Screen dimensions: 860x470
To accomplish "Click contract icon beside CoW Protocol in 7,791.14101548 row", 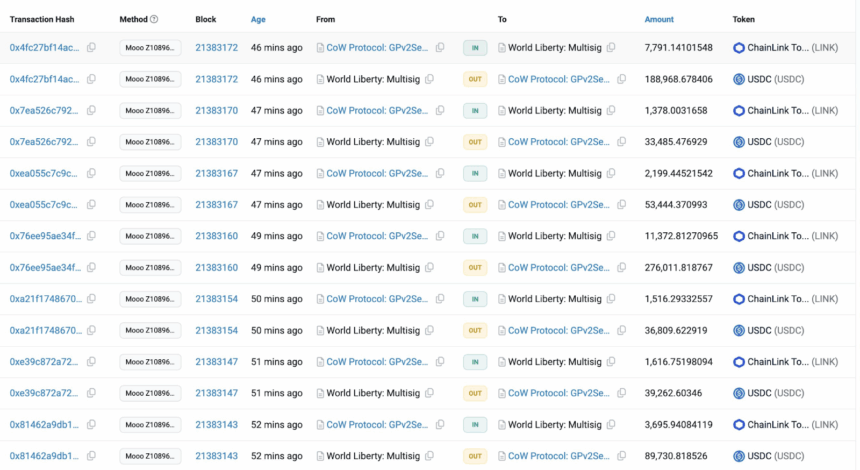I will 320,48.
